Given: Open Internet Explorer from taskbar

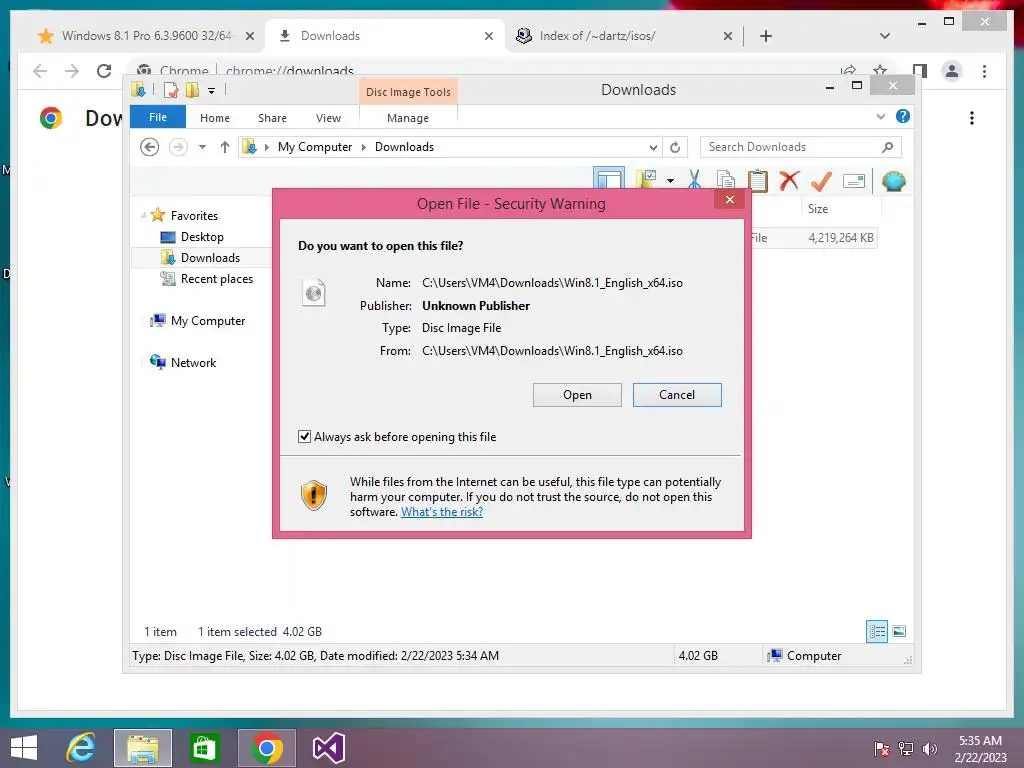Looking at the screenshot, I should tap(82, 748).
